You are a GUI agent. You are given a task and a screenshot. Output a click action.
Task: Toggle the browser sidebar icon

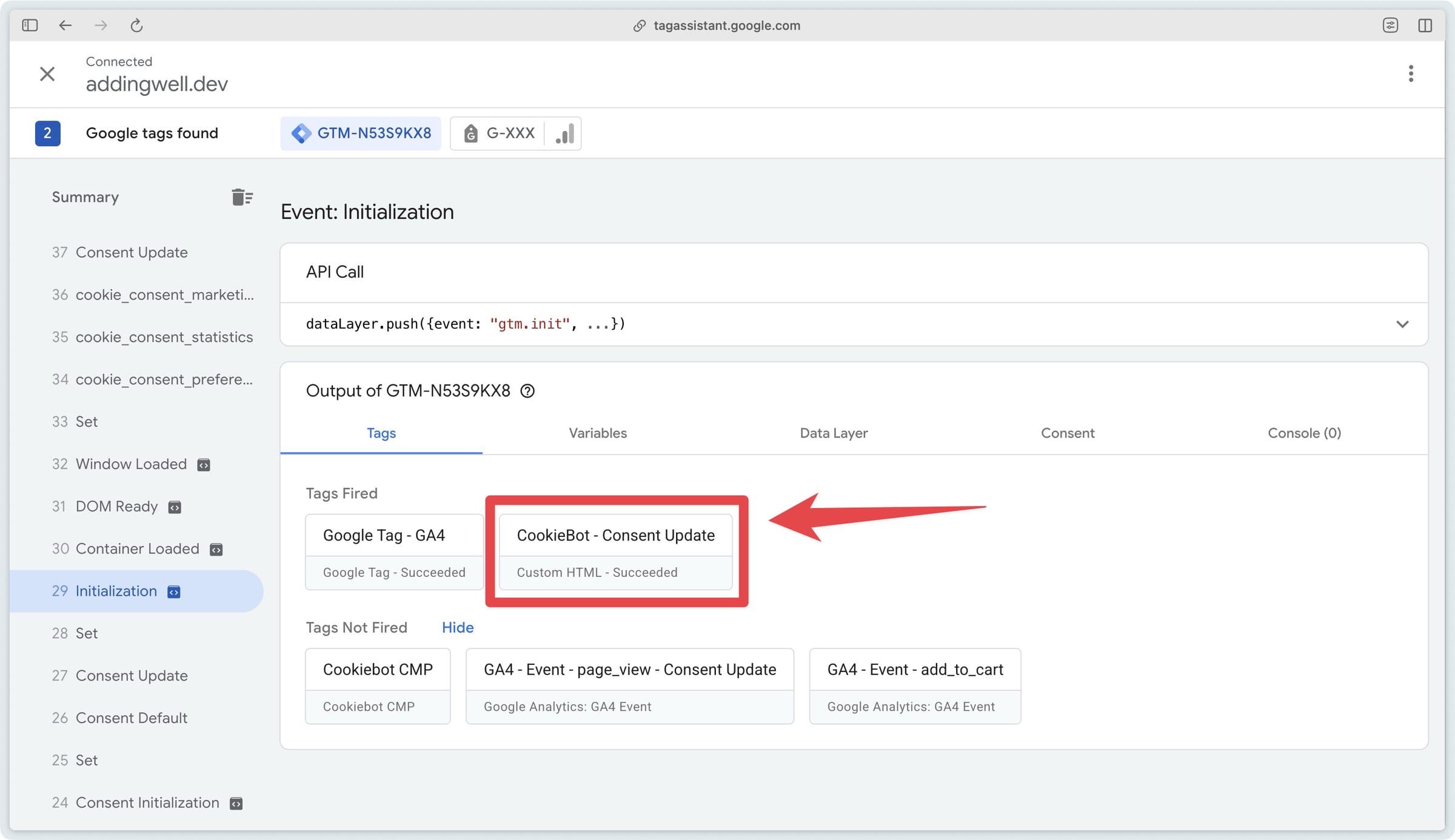(x=30, y=25)
